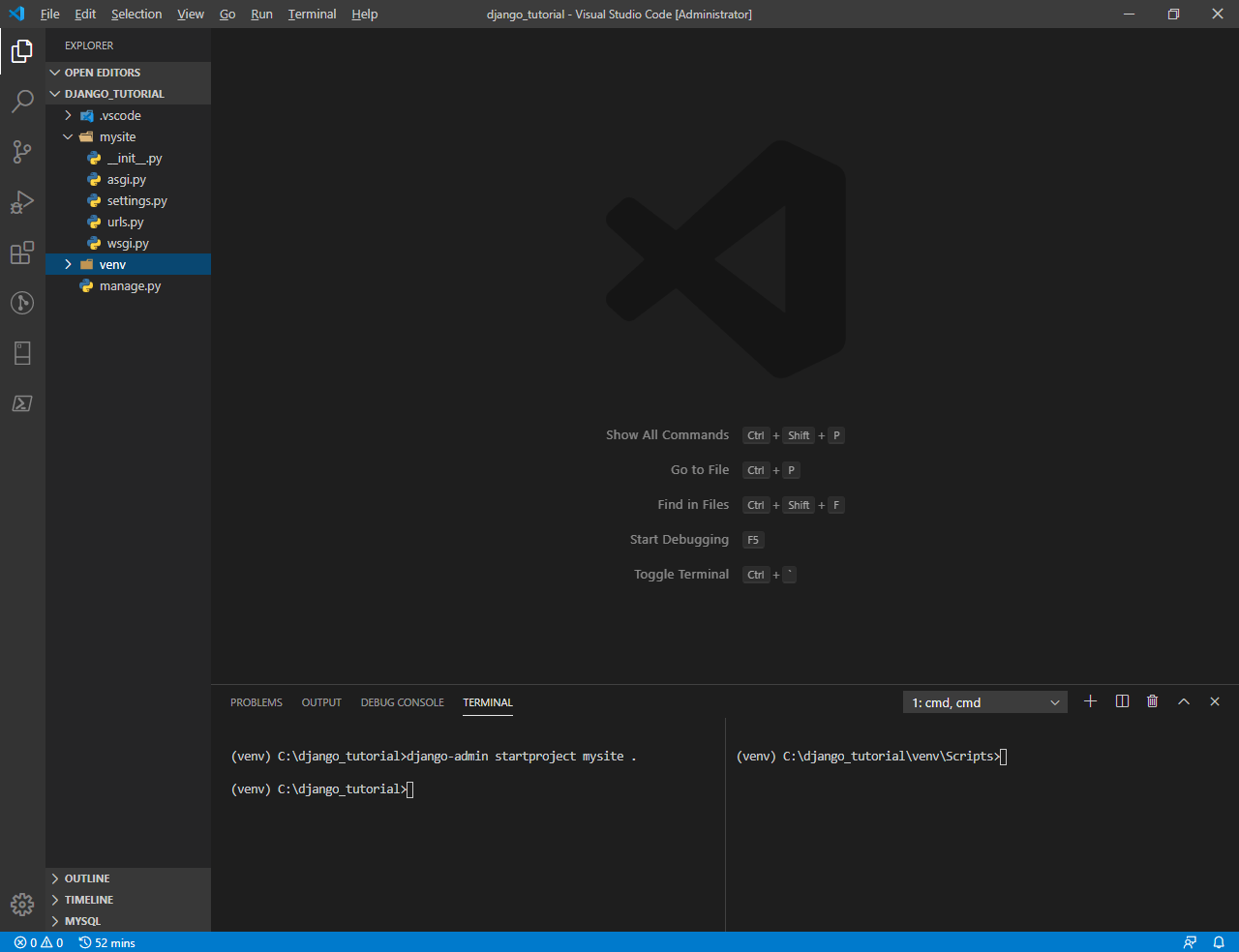Image resolution: width=1239 pixels, height=952 pixels.
Task: Open notifications bell in status bar
Action: pyautogui.click(x=1219, y=942)
